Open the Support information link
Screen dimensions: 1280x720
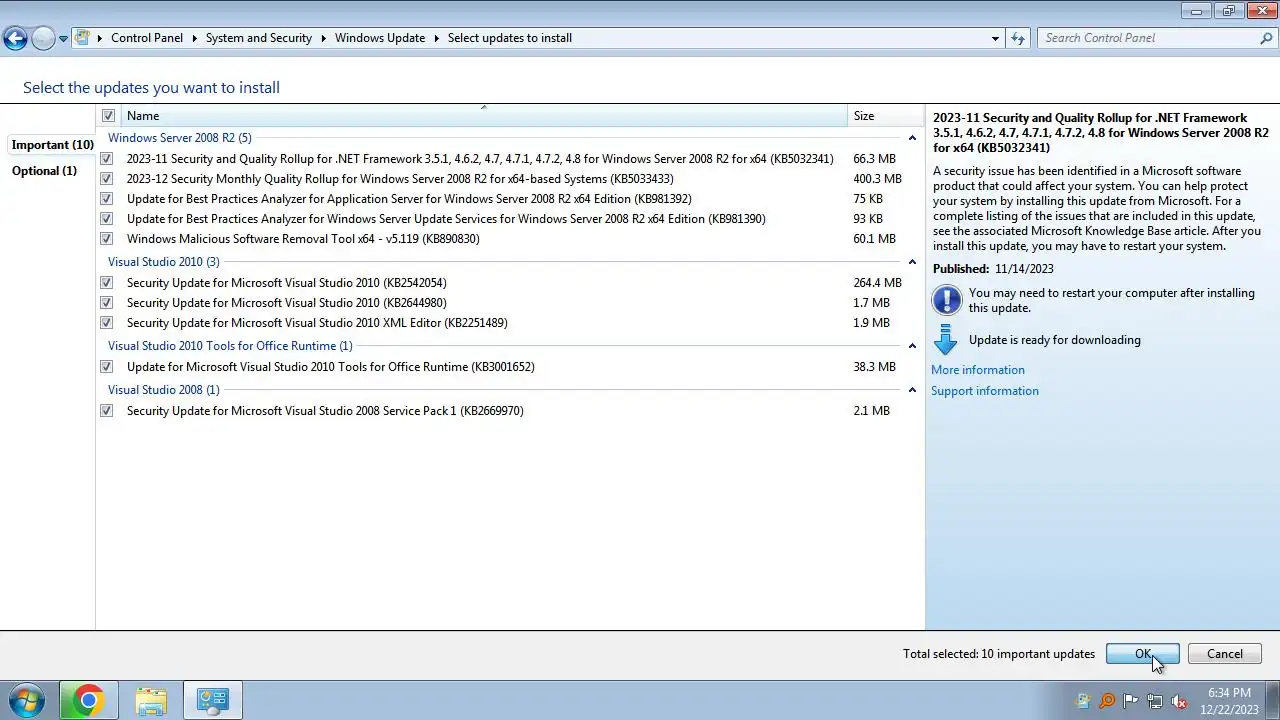click(x=985, y=391)
